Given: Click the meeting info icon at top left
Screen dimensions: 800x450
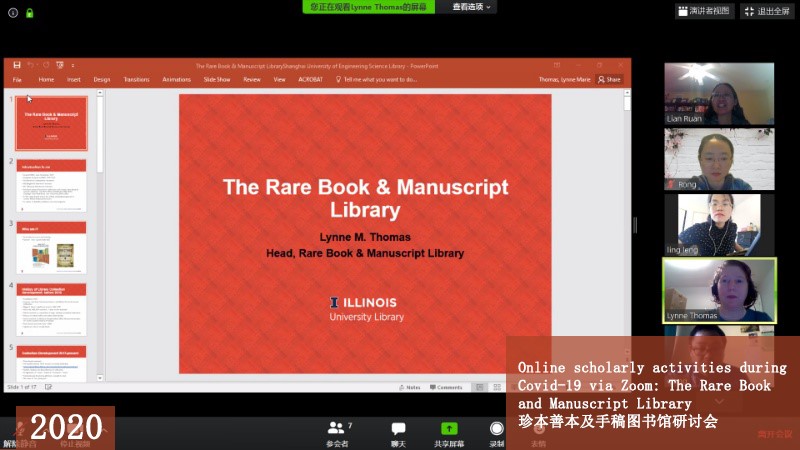Looking at the screenshot, I should (12, 13).
